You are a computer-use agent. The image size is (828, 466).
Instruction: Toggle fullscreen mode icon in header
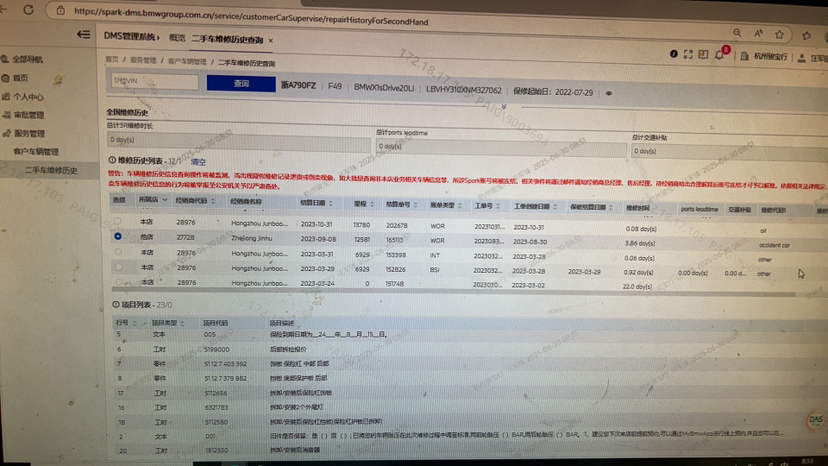pos(688,54)
